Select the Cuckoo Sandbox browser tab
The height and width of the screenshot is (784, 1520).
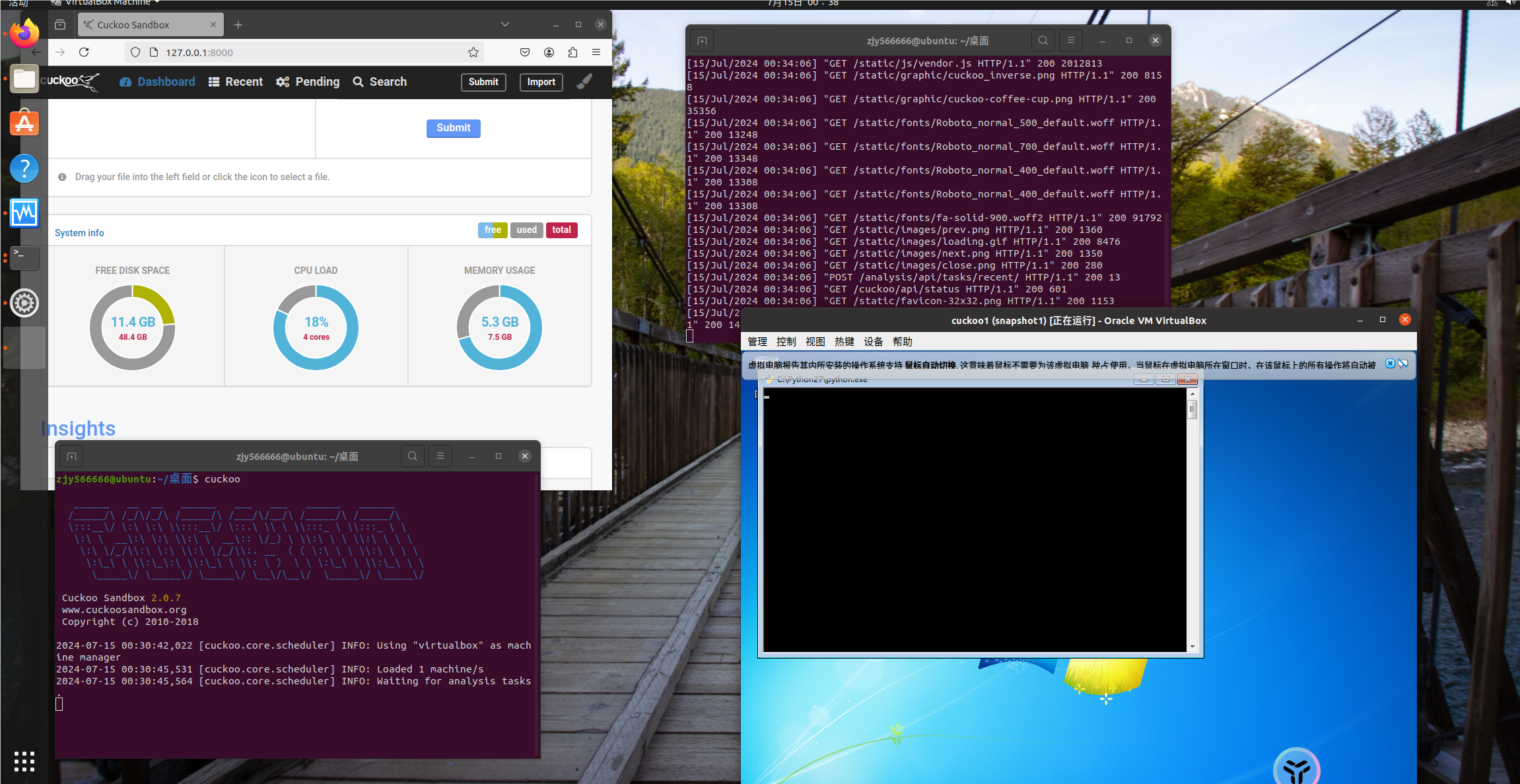(x=151, y=24)
